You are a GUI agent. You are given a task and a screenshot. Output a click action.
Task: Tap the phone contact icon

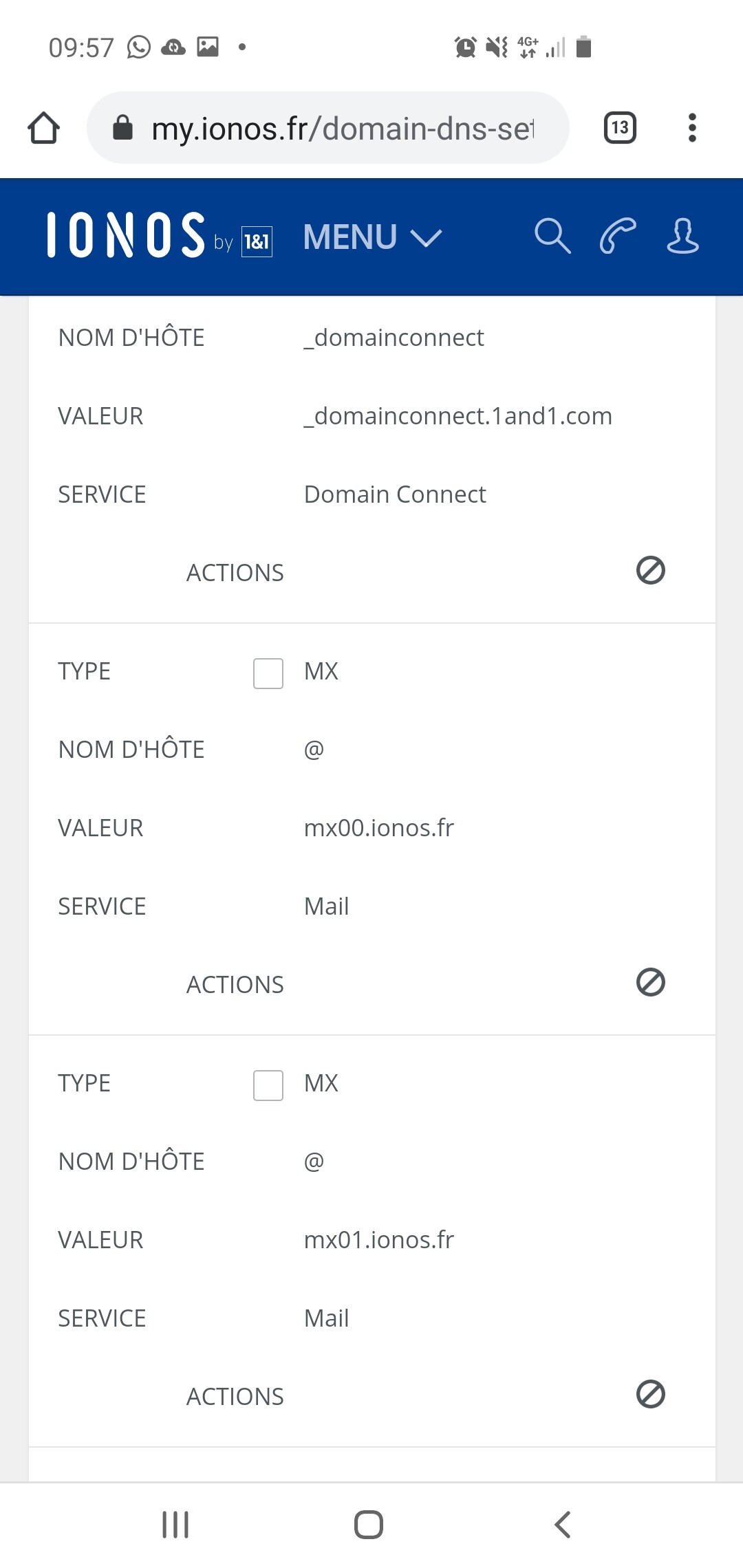click(x=617, y=237)
